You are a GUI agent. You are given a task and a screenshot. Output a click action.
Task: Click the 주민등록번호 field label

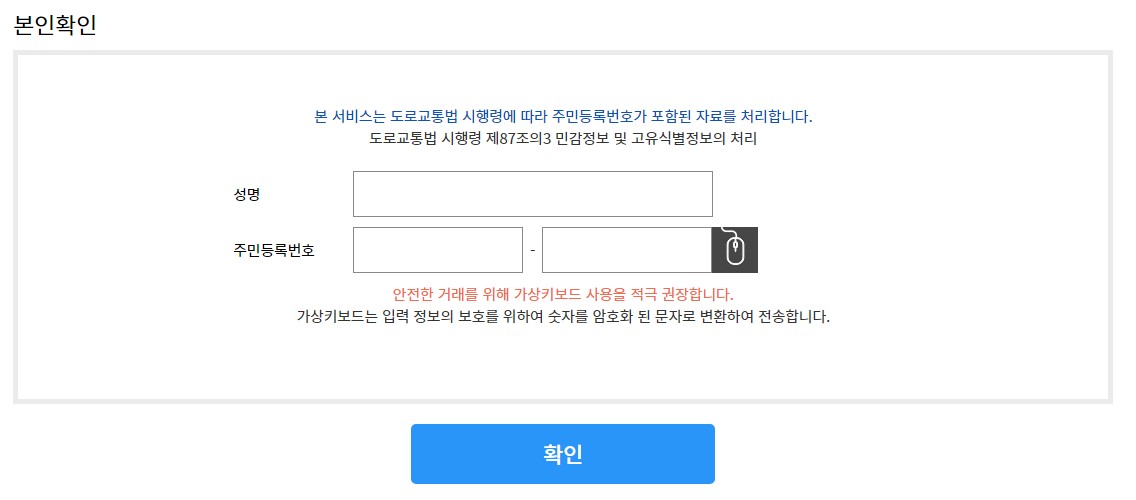pos(274,251)
